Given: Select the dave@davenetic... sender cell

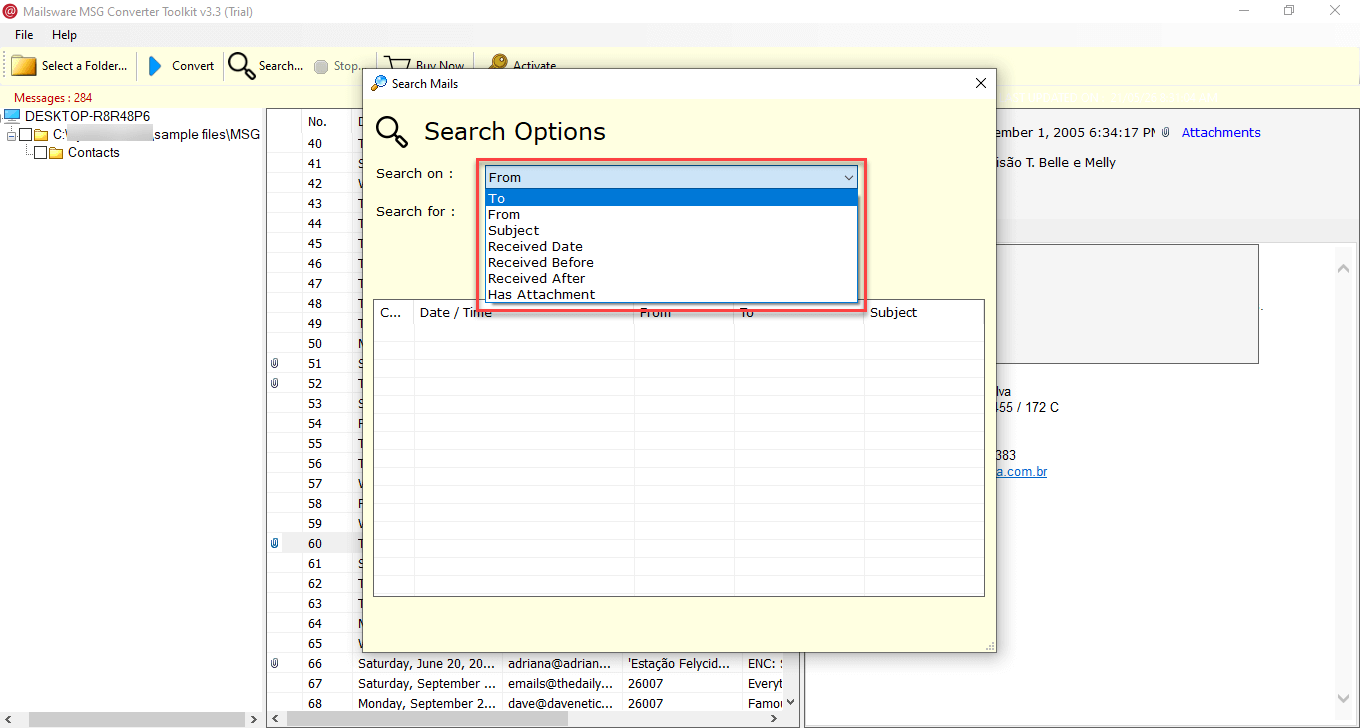Looking at the screenshot, I should tap(559, 703).
